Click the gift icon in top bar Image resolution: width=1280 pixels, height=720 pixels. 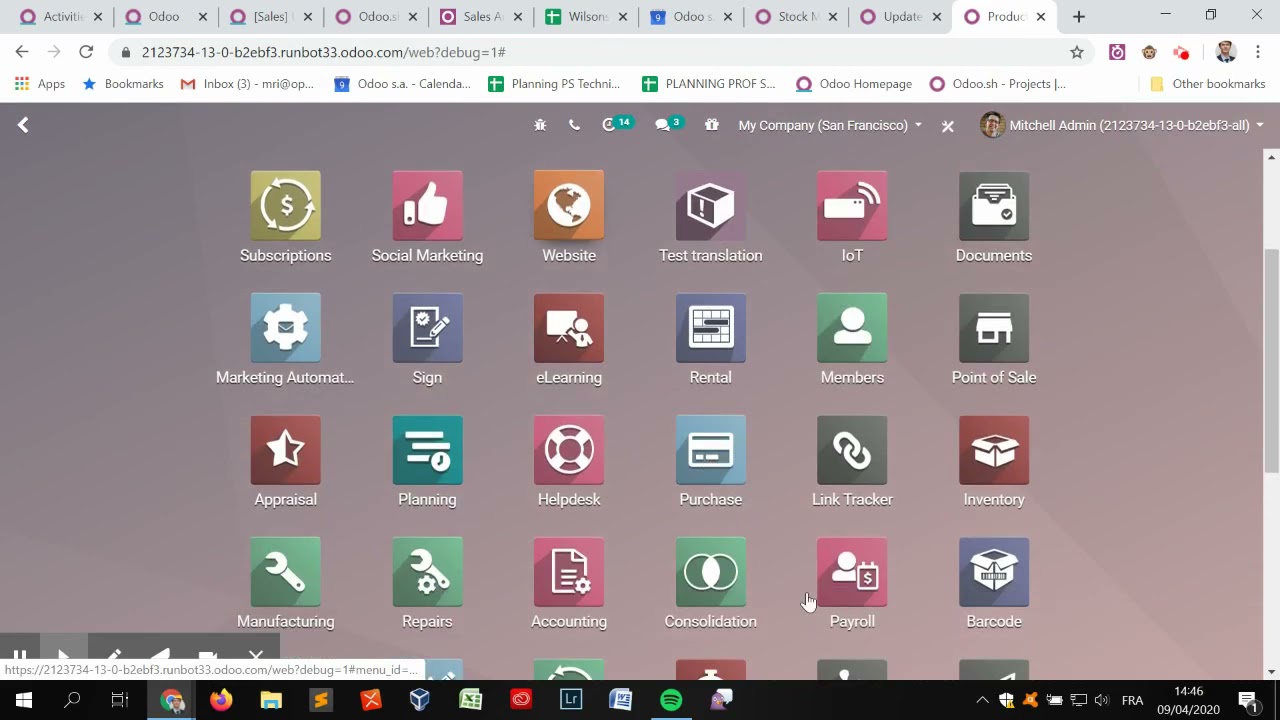711,125
